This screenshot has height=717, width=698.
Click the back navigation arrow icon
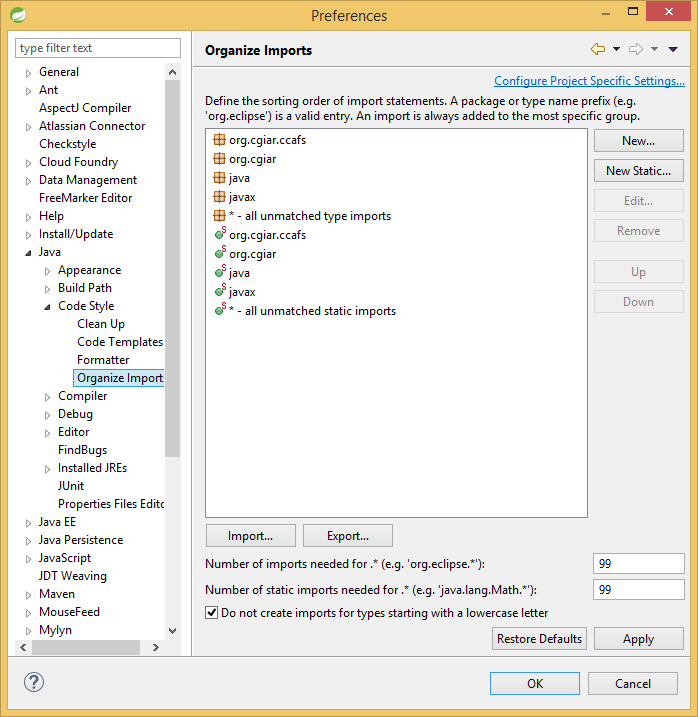pyautogui.click(x=598, y=49)
